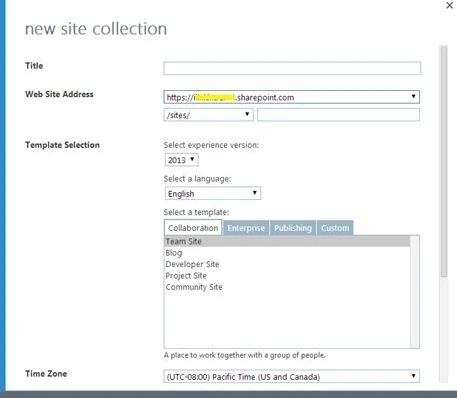457x398 pixels.
Task: Switch to the Collaboration template tab
Action: click(x=193, y=228)
